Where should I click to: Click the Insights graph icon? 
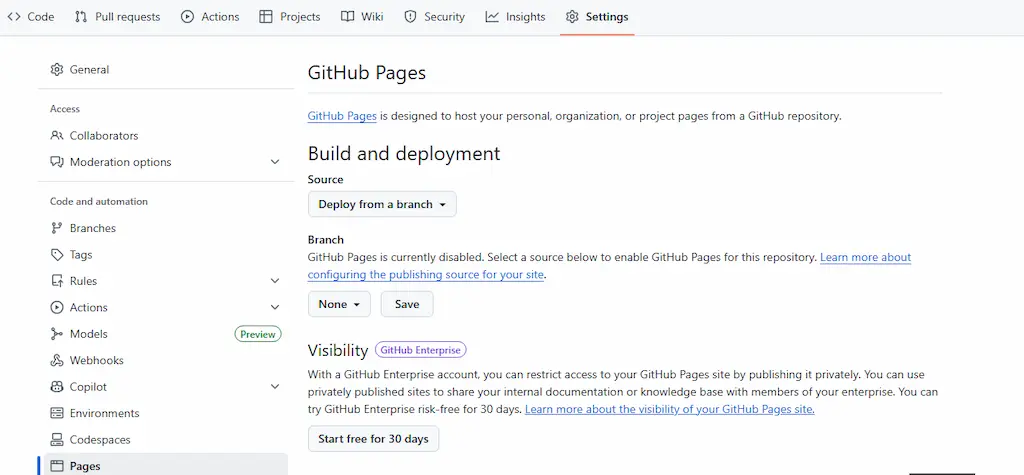492,17
